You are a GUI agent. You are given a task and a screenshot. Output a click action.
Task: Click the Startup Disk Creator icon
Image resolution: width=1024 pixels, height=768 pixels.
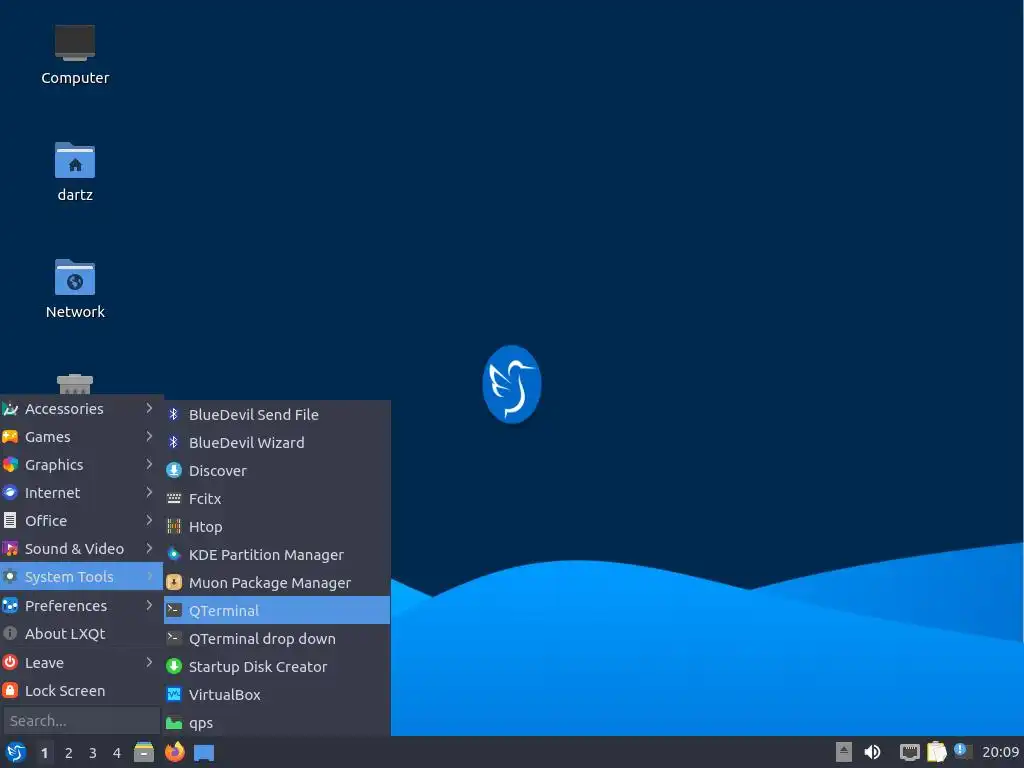click(x=174, y=666)
